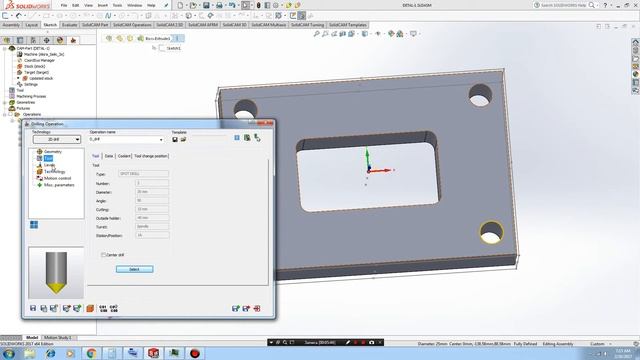Viewport: 640px width, 360px height.
Task: Click the Spline sketch tool icon
Action: click(108, 16)
